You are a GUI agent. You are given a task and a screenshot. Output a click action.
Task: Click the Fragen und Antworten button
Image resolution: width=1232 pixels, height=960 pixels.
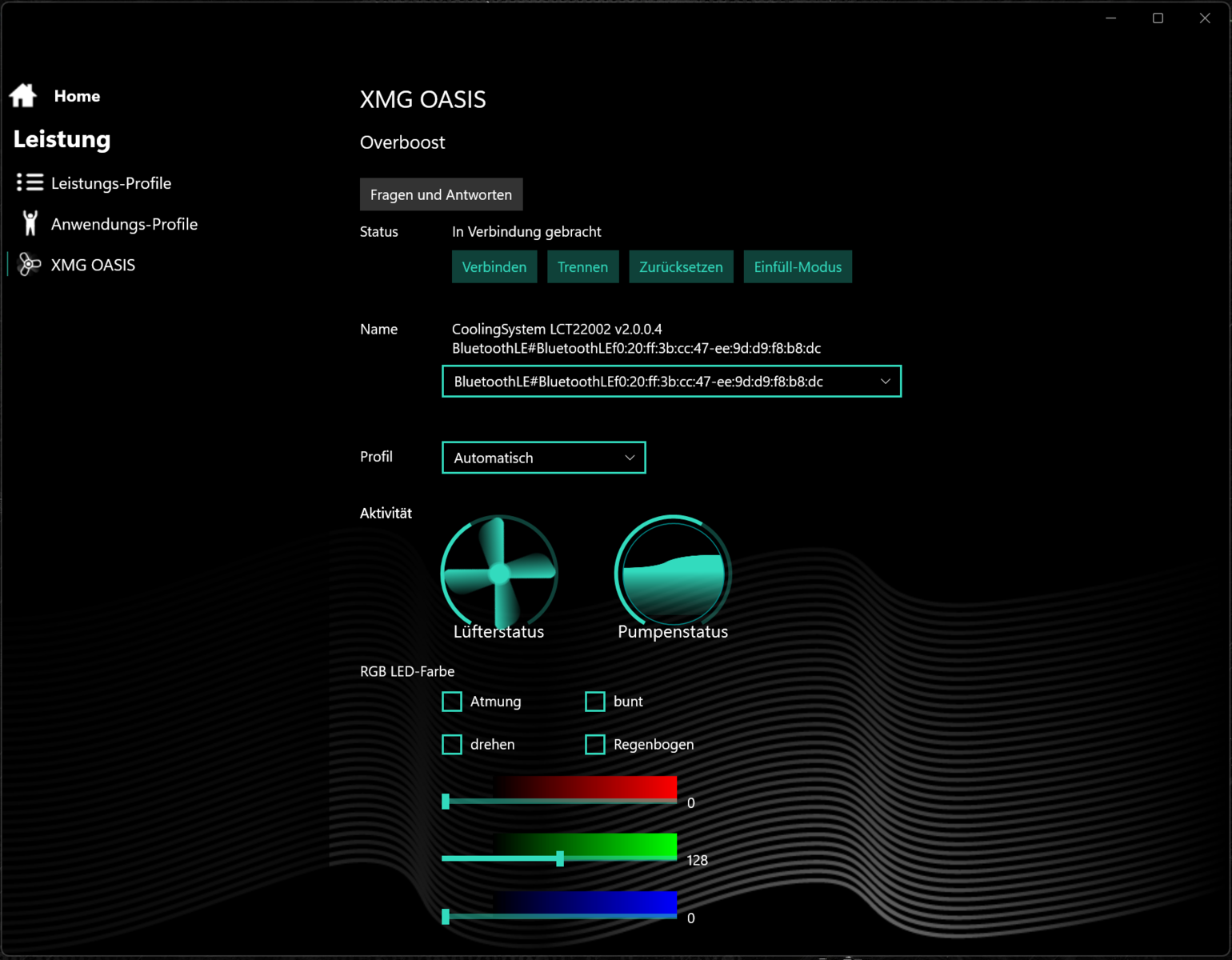(x=441, y=194)
